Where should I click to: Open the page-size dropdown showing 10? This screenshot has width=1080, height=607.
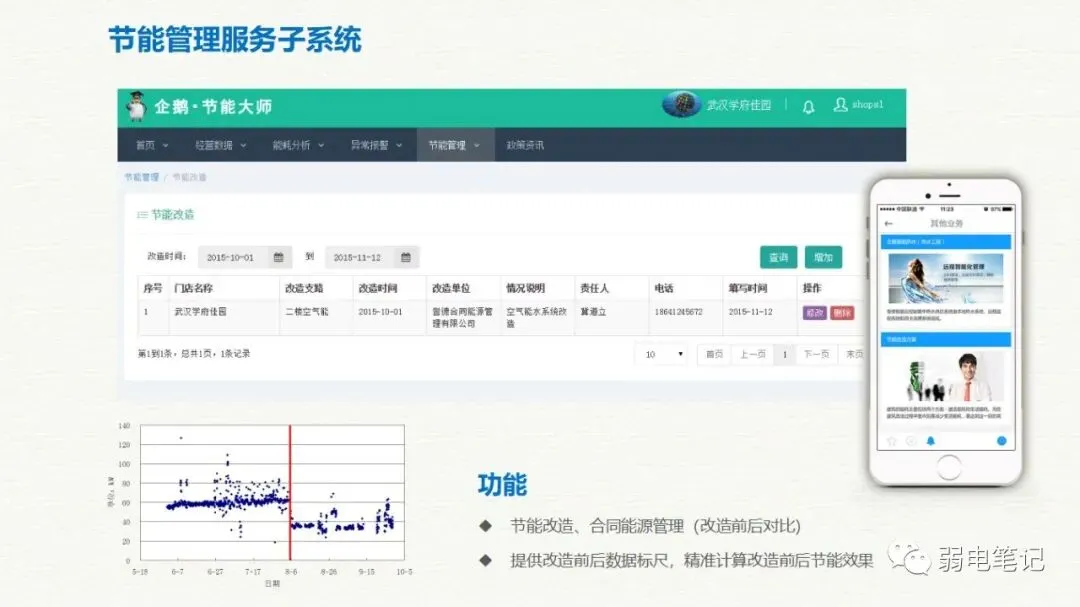pyautogui.click(x=663, y=354)
